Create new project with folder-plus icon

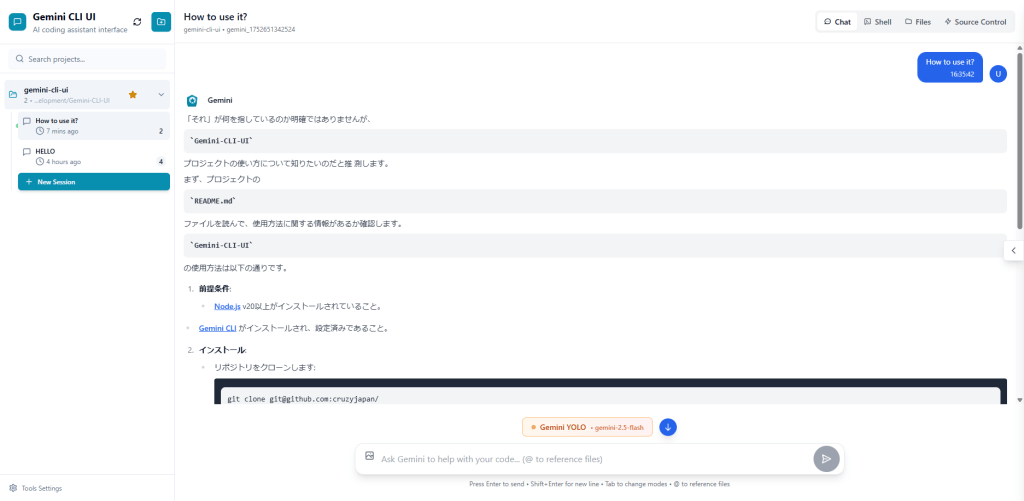point(161,22)
